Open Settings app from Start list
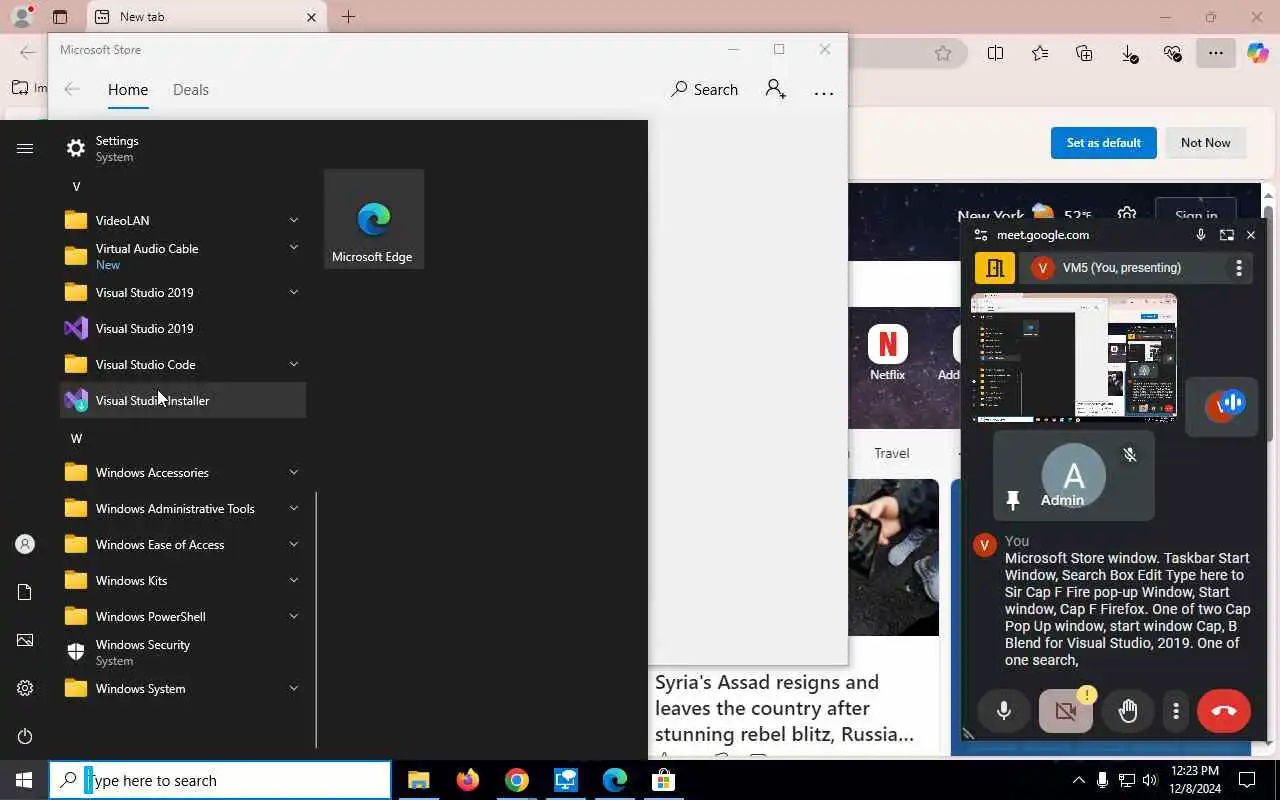The image size is (1280, 800). click(183, 148)
